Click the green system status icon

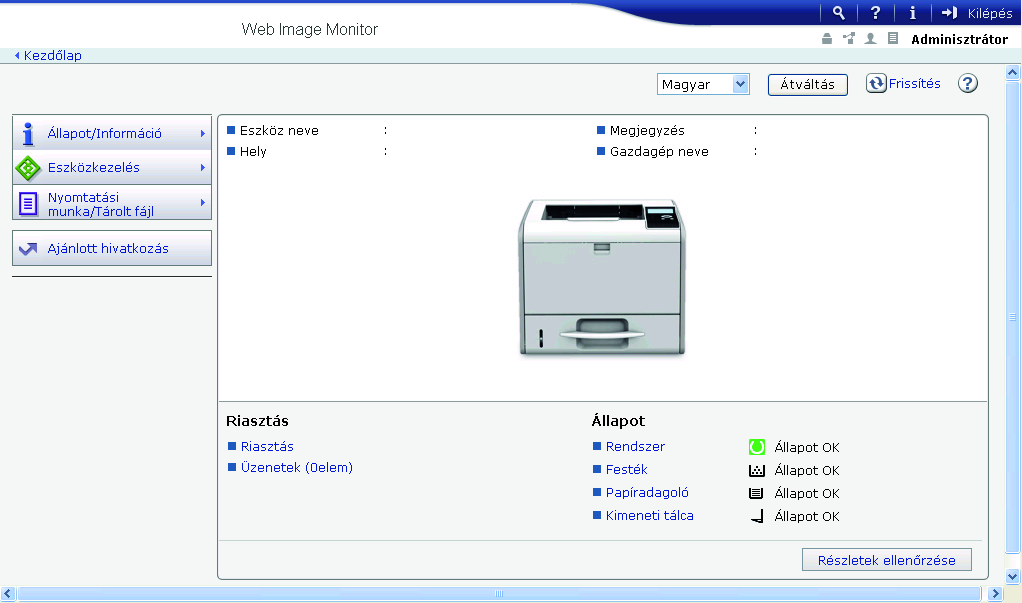click(x=757, y=447)
